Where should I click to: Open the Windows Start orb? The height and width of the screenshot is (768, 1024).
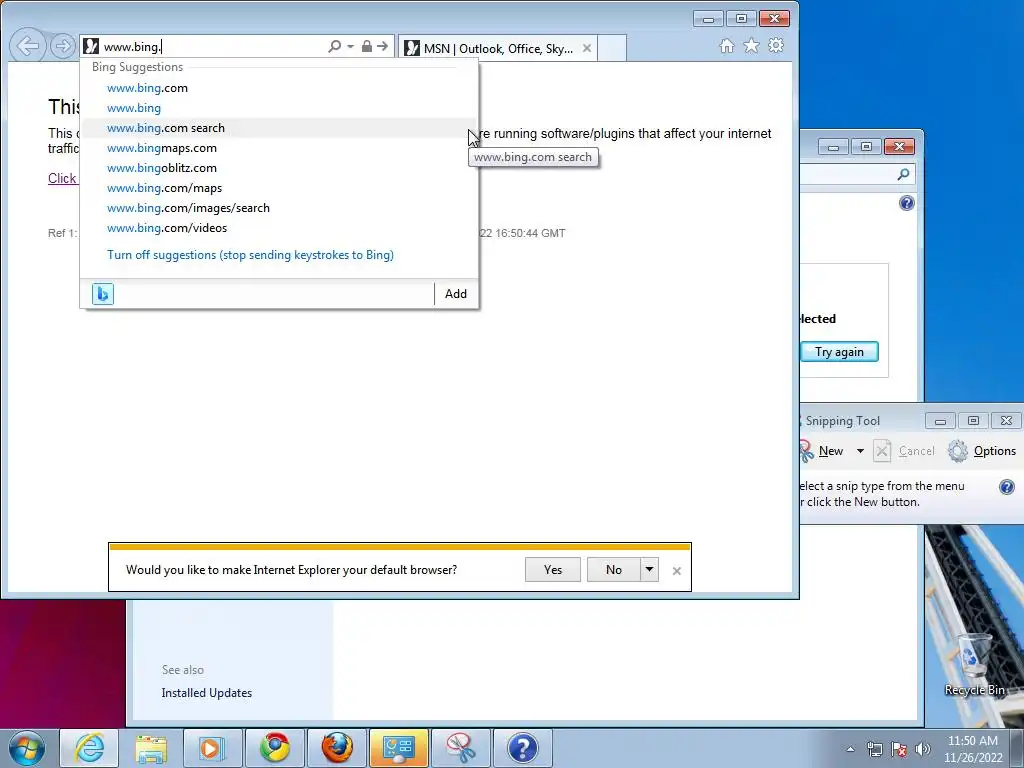click(x=27, y=748)
